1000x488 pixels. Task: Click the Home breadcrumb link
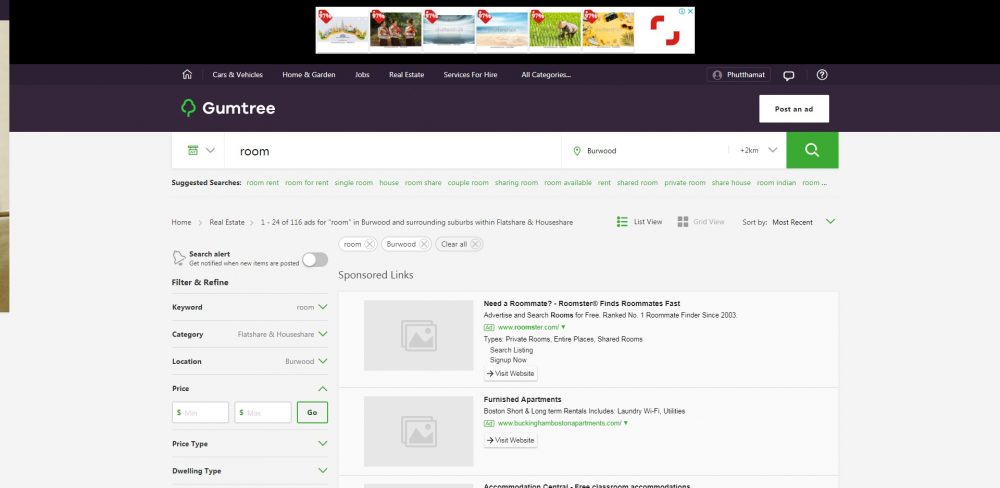181,222
